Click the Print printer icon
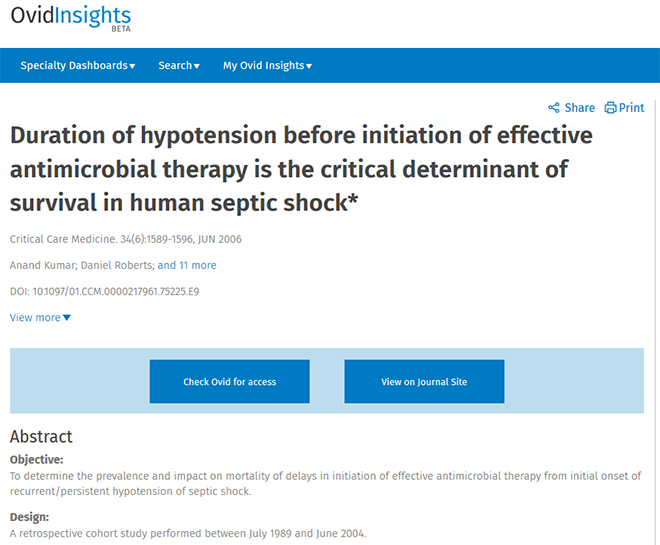The image size is (660, 545). coord(610,108)
